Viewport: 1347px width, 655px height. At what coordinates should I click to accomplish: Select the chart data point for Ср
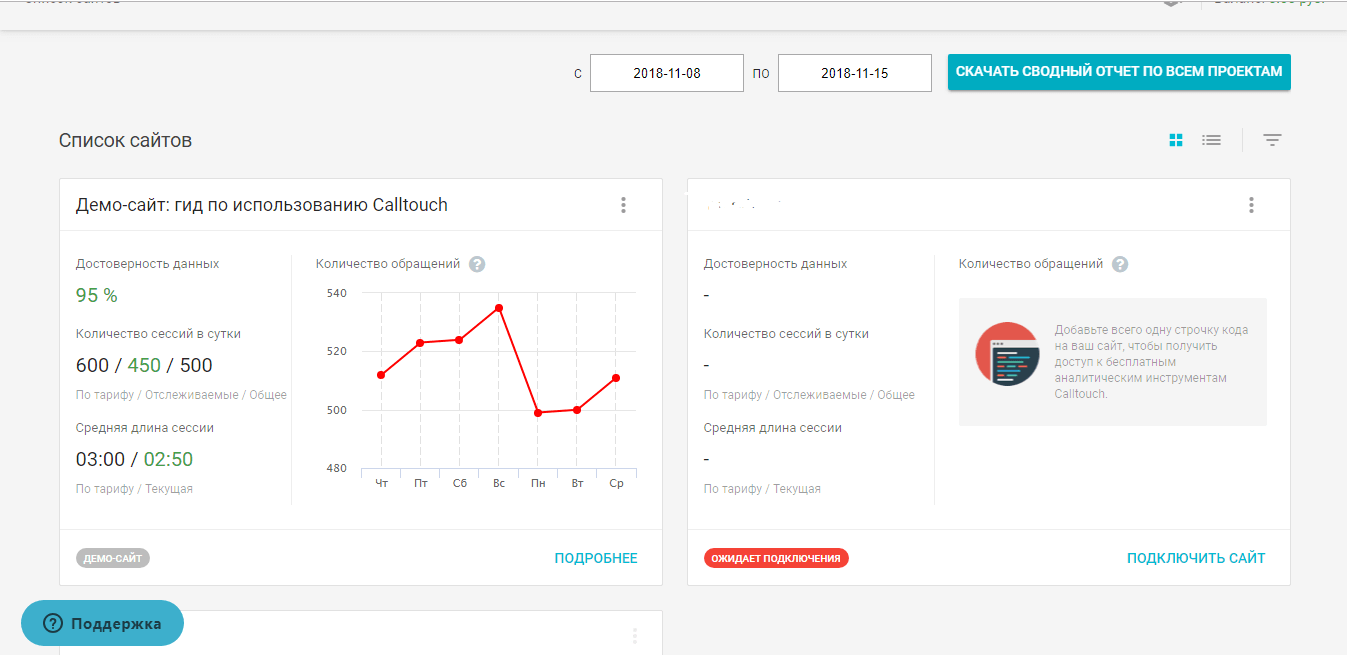(x=616, y=378)
